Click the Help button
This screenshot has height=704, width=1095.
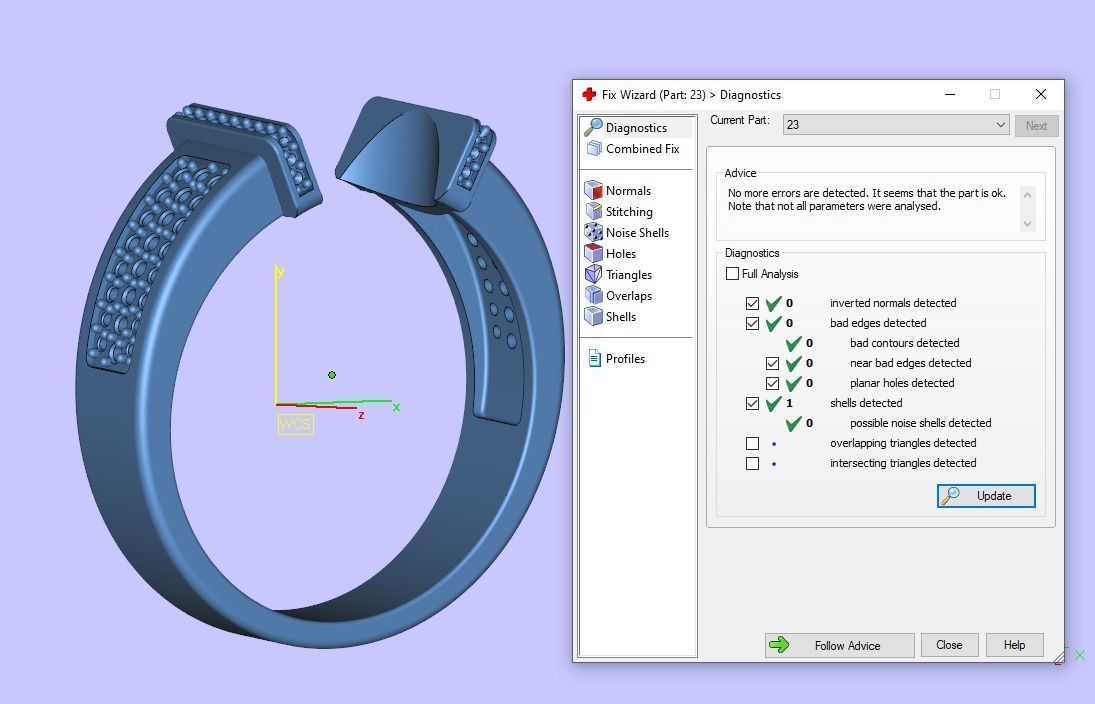pyautogui.click(x=1015, y=645)
